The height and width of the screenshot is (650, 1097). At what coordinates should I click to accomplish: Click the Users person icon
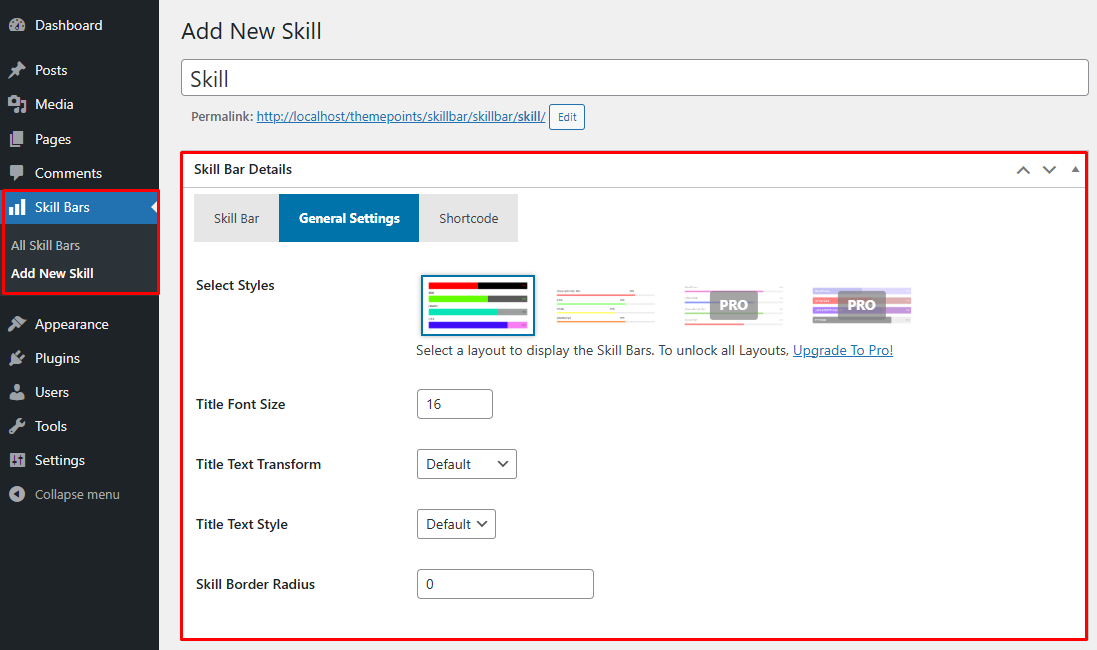click(x=17, y=392)
